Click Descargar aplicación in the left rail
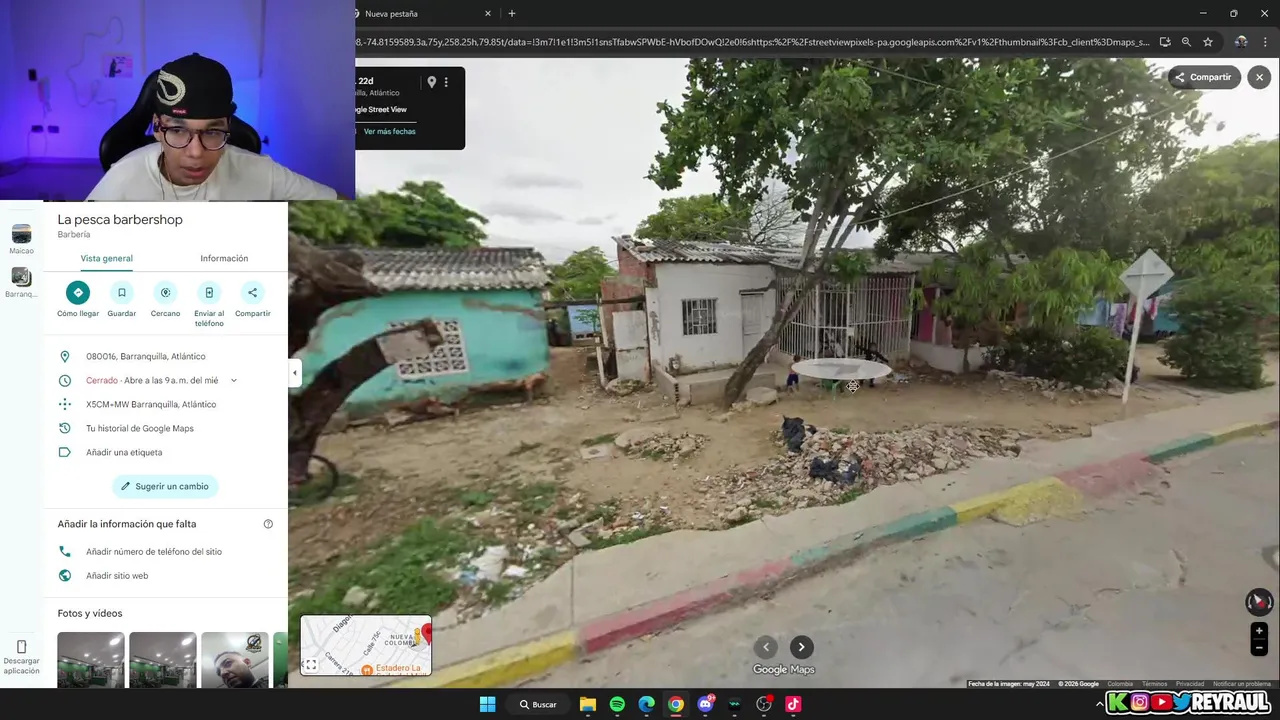 tap(21, 656)
